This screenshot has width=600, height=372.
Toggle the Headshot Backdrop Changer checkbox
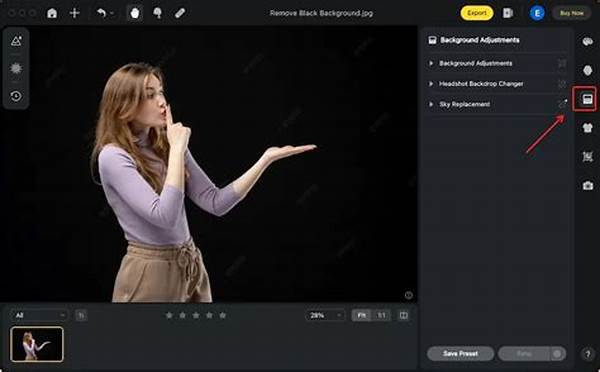click(x=562, y=84)
